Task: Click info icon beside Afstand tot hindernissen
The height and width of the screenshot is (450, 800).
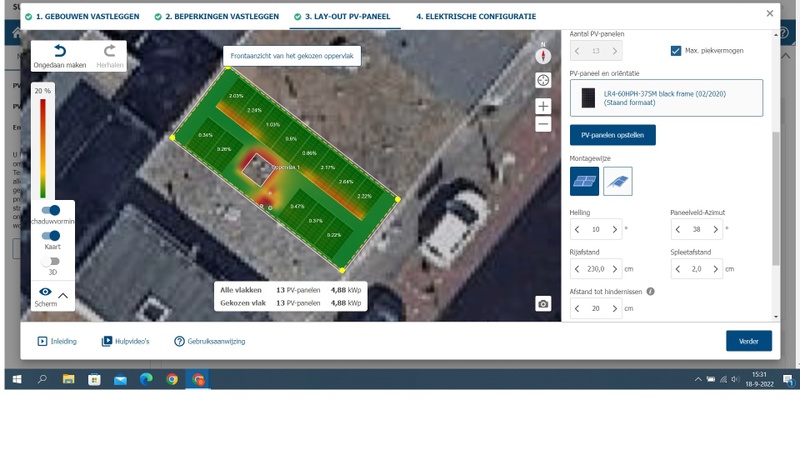Action: coord(651,292)
